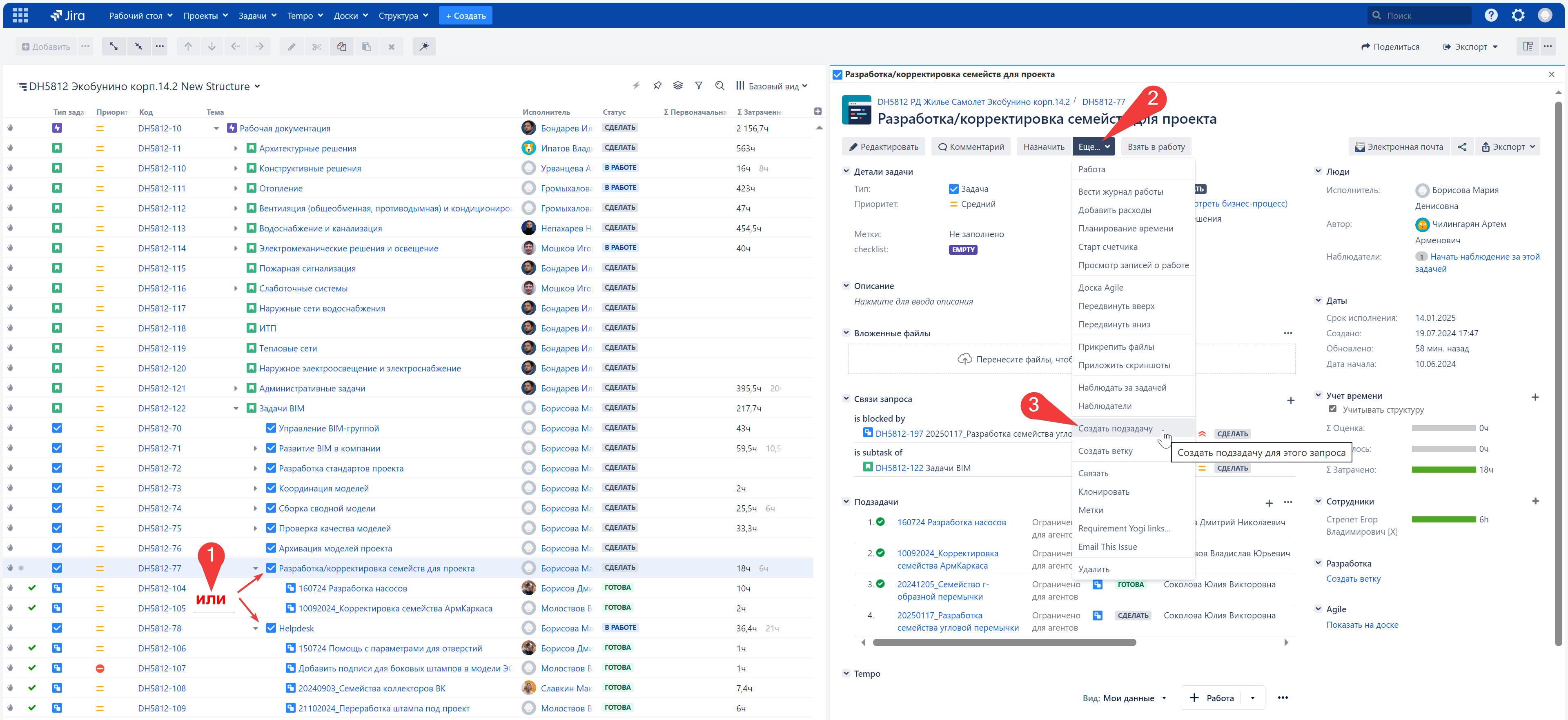Open the automation magic wand tool
The width and height of the screenshot is (1568, 720).
424,46
